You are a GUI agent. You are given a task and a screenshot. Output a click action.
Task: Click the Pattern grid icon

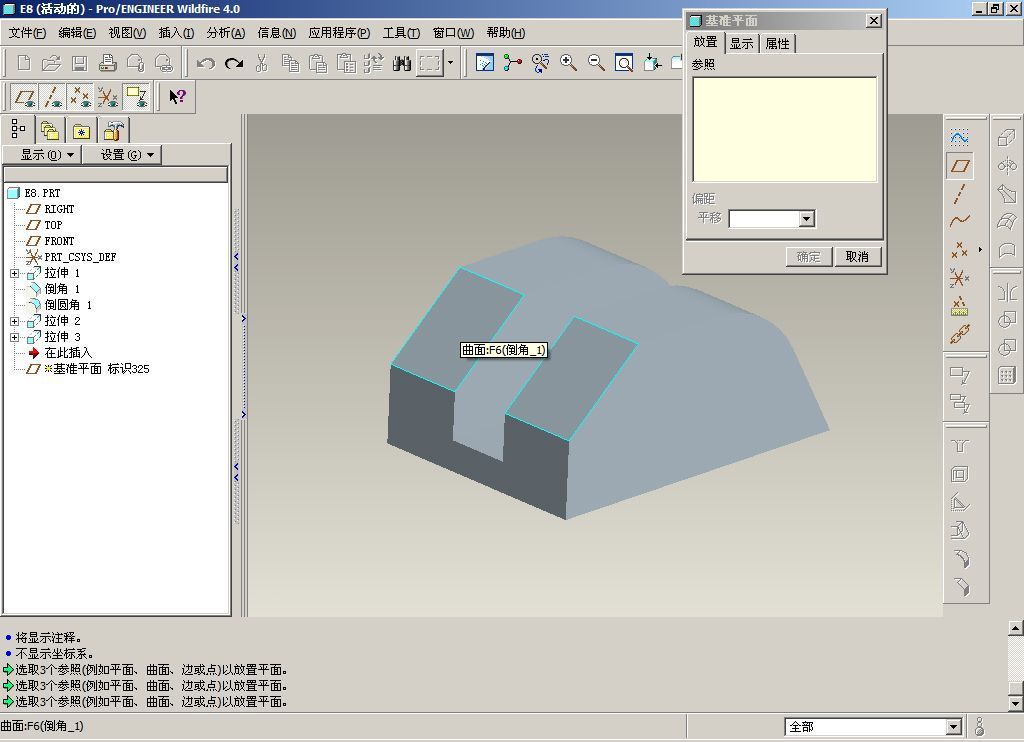(x=1007, y=376)
